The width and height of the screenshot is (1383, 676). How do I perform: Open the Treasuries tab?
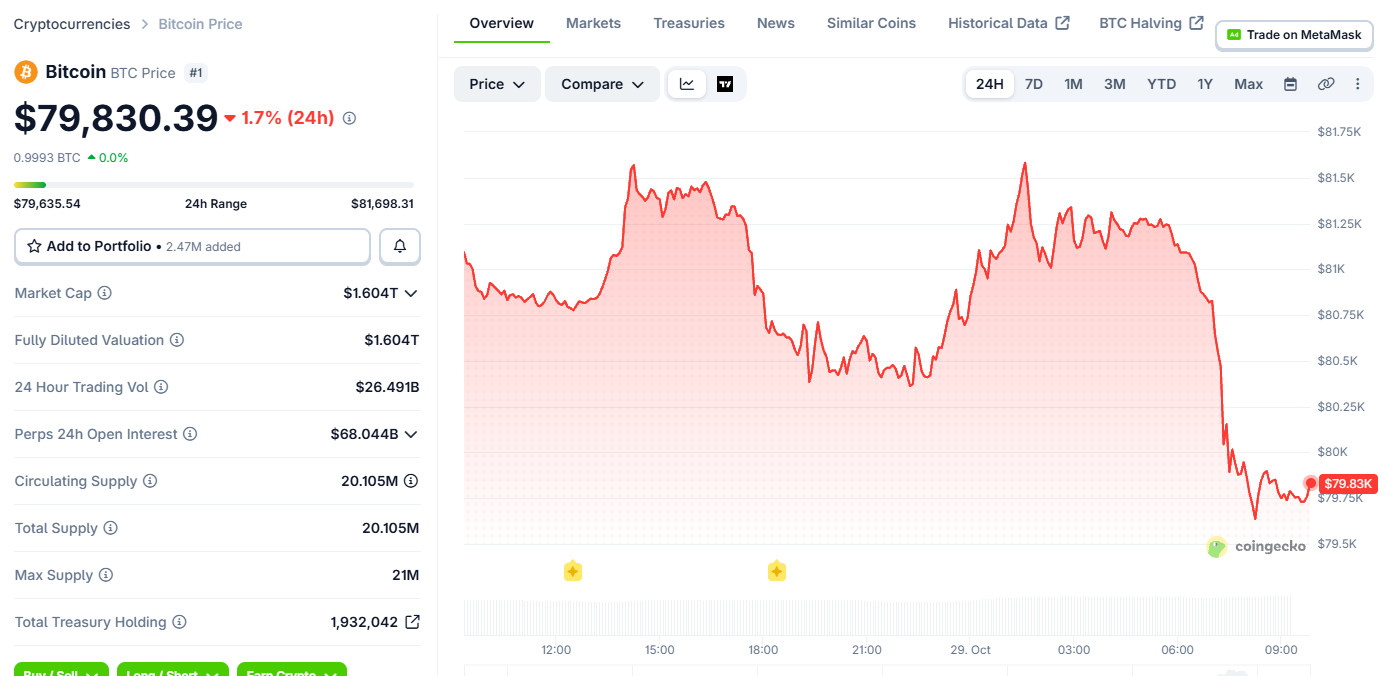pyautogui.click(x=689, y=23)
